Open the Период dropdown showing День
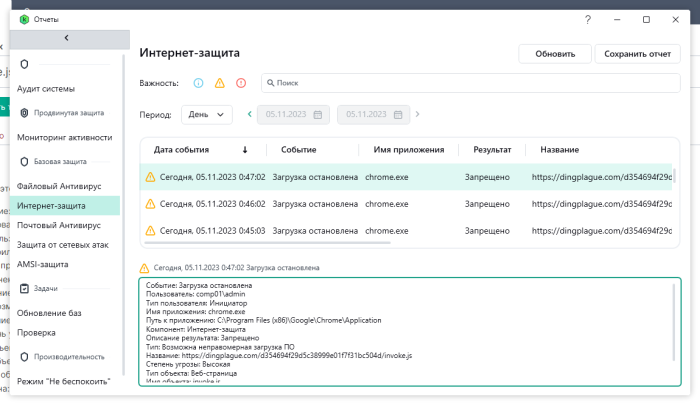 tap(207, 115)
